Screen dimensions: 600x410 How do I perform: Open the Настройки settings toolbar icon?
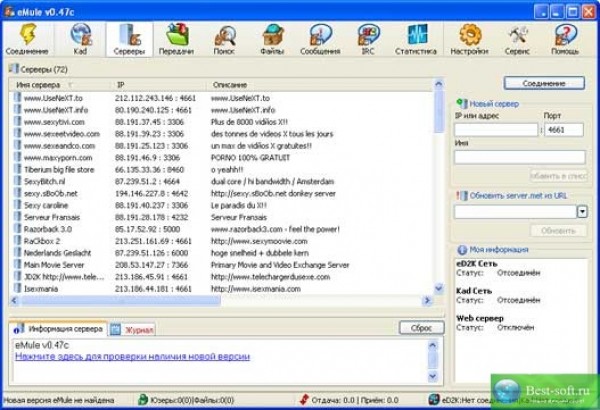point(469,39)
